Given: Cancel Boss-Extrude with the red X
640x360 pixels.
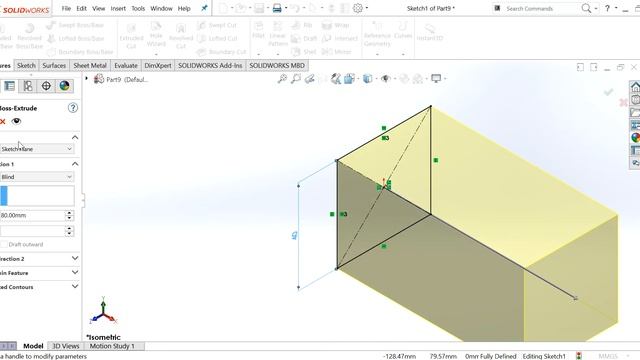Looking at the screenshot, I should click(2, 122).
